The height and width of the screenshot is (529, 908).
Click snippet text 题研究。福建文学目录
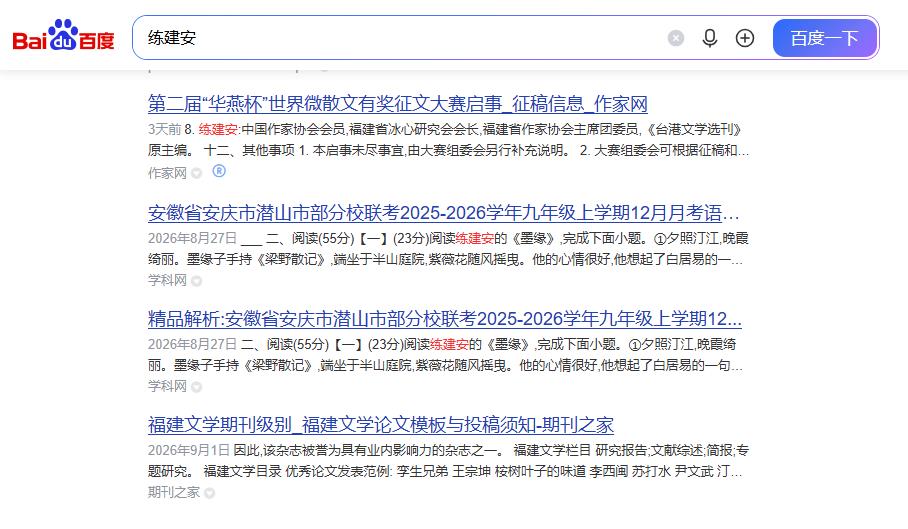[445, 471]
